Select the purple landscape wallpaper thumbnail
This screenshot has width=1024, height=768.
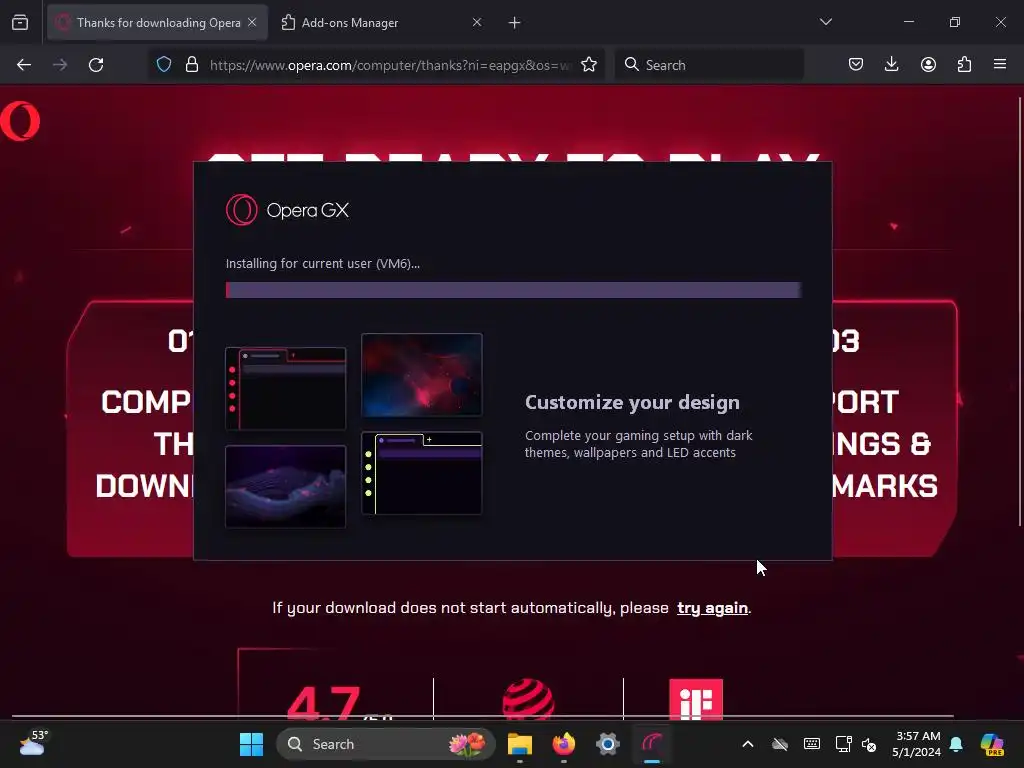[x=285, y=487]
